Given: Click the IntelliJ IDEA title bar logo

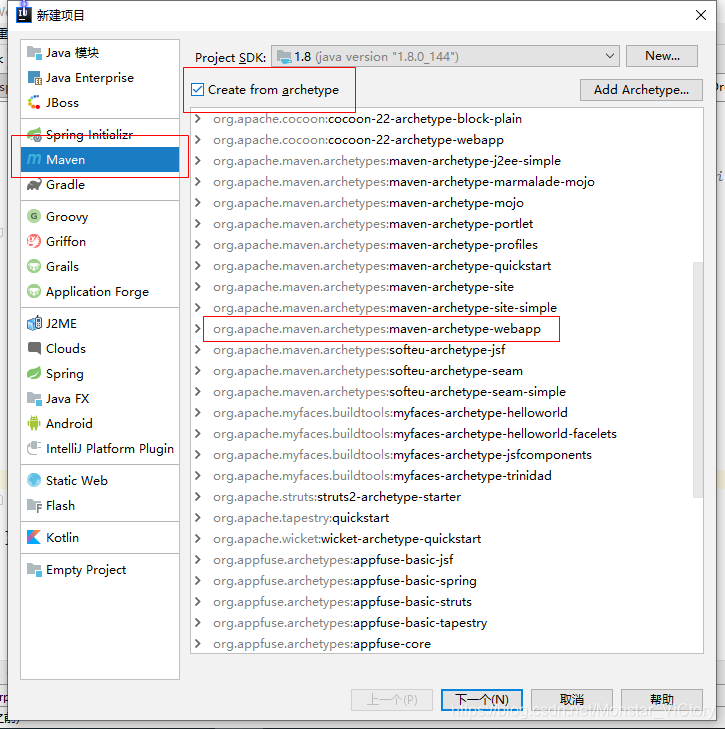Looking at the screenshot, I should coord(23,15).
